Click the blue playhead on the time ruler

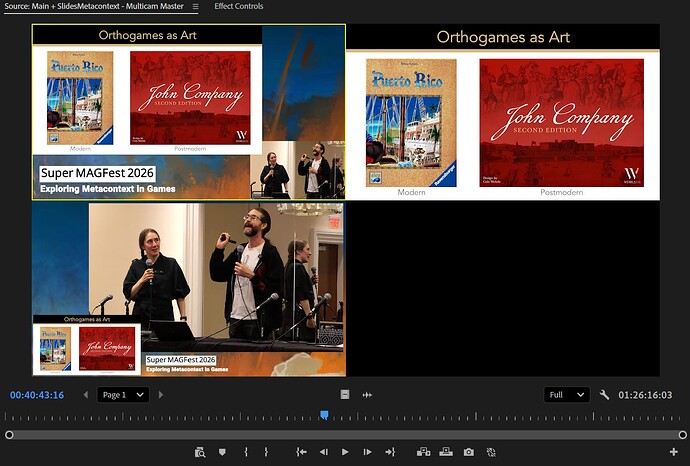coord(324,415)
